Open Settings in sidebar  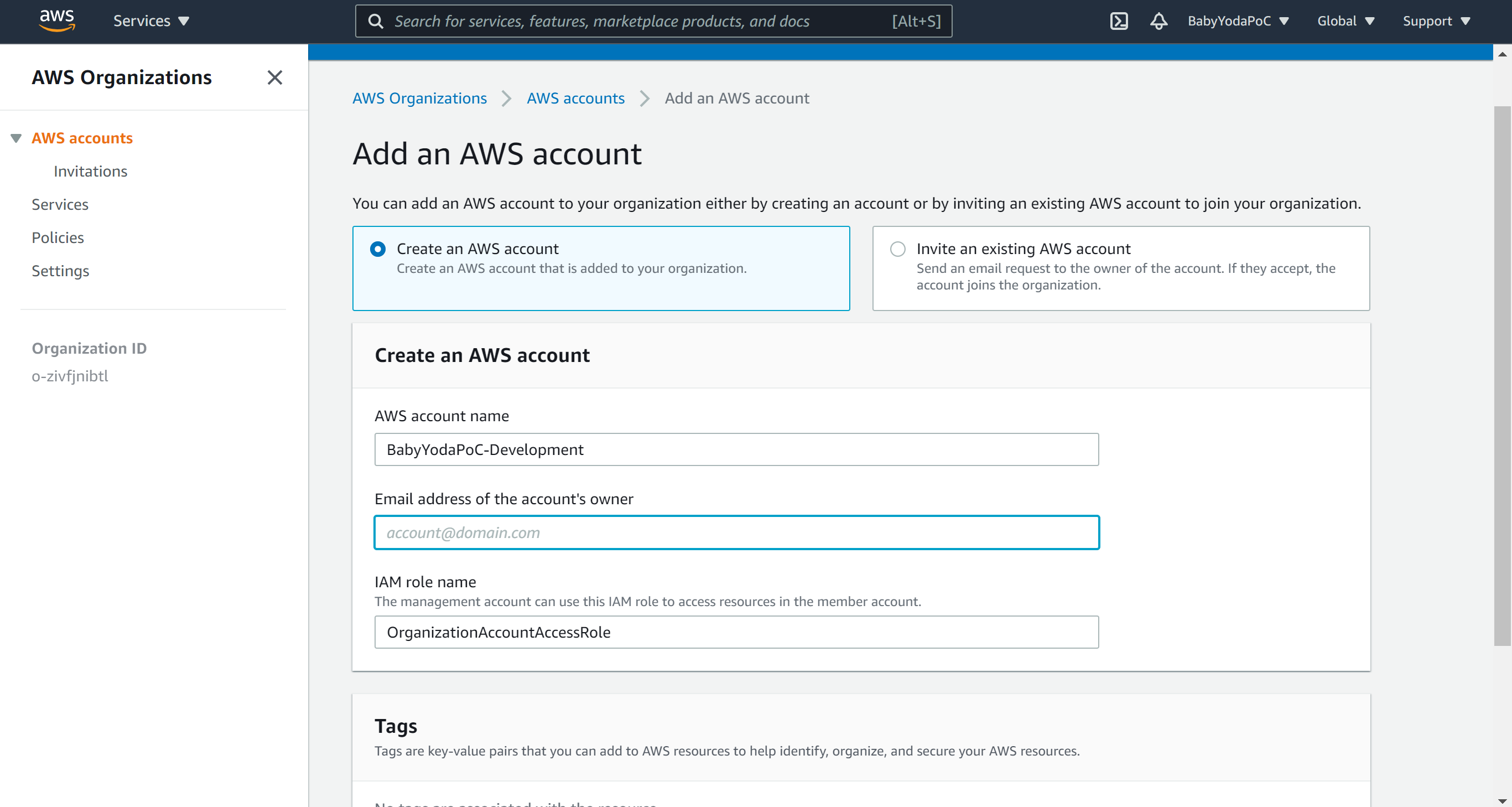(x=60, y=271)
